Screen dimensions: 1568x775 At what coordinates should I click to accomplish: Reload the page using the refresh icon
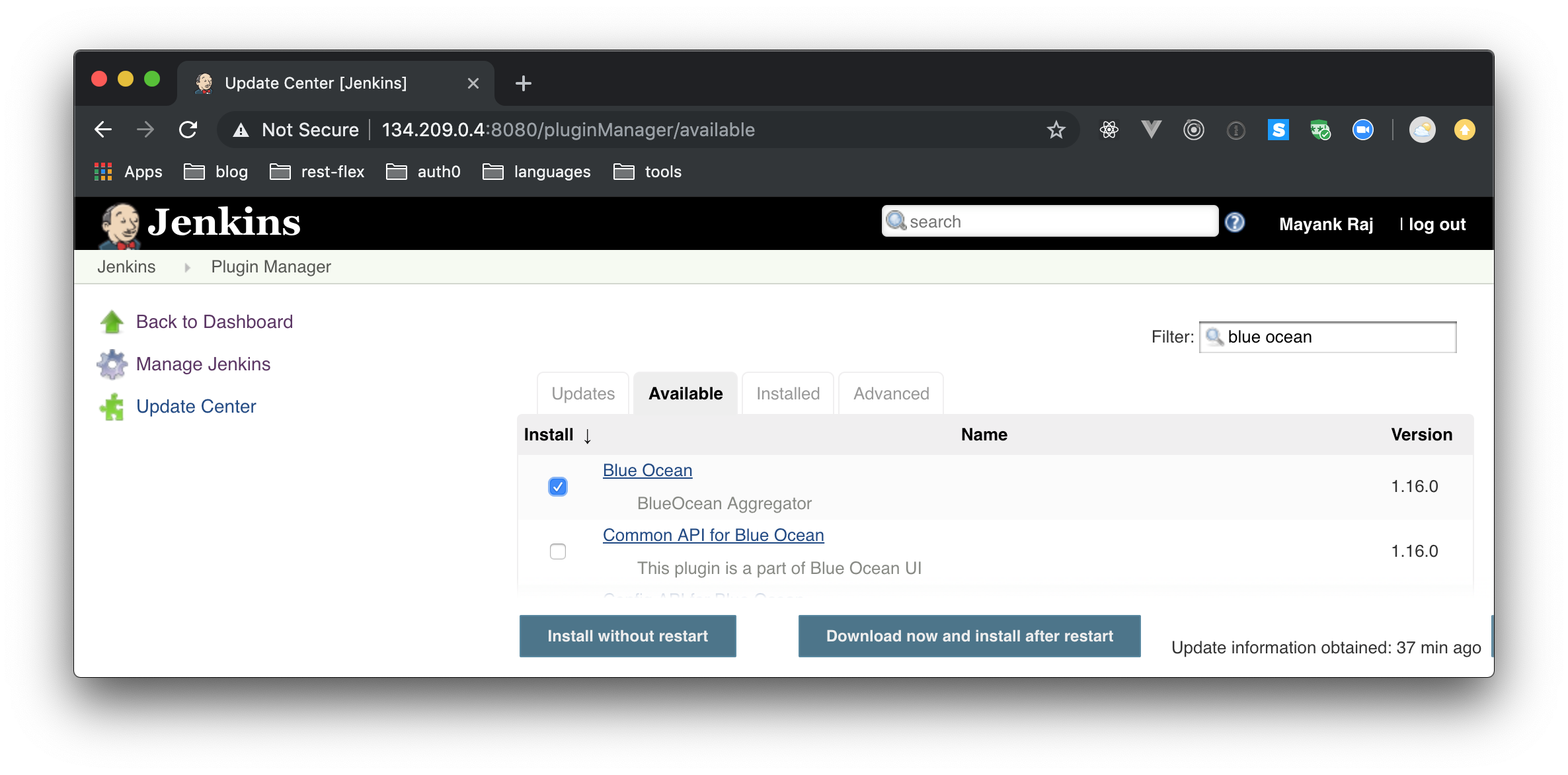[188, 130]
